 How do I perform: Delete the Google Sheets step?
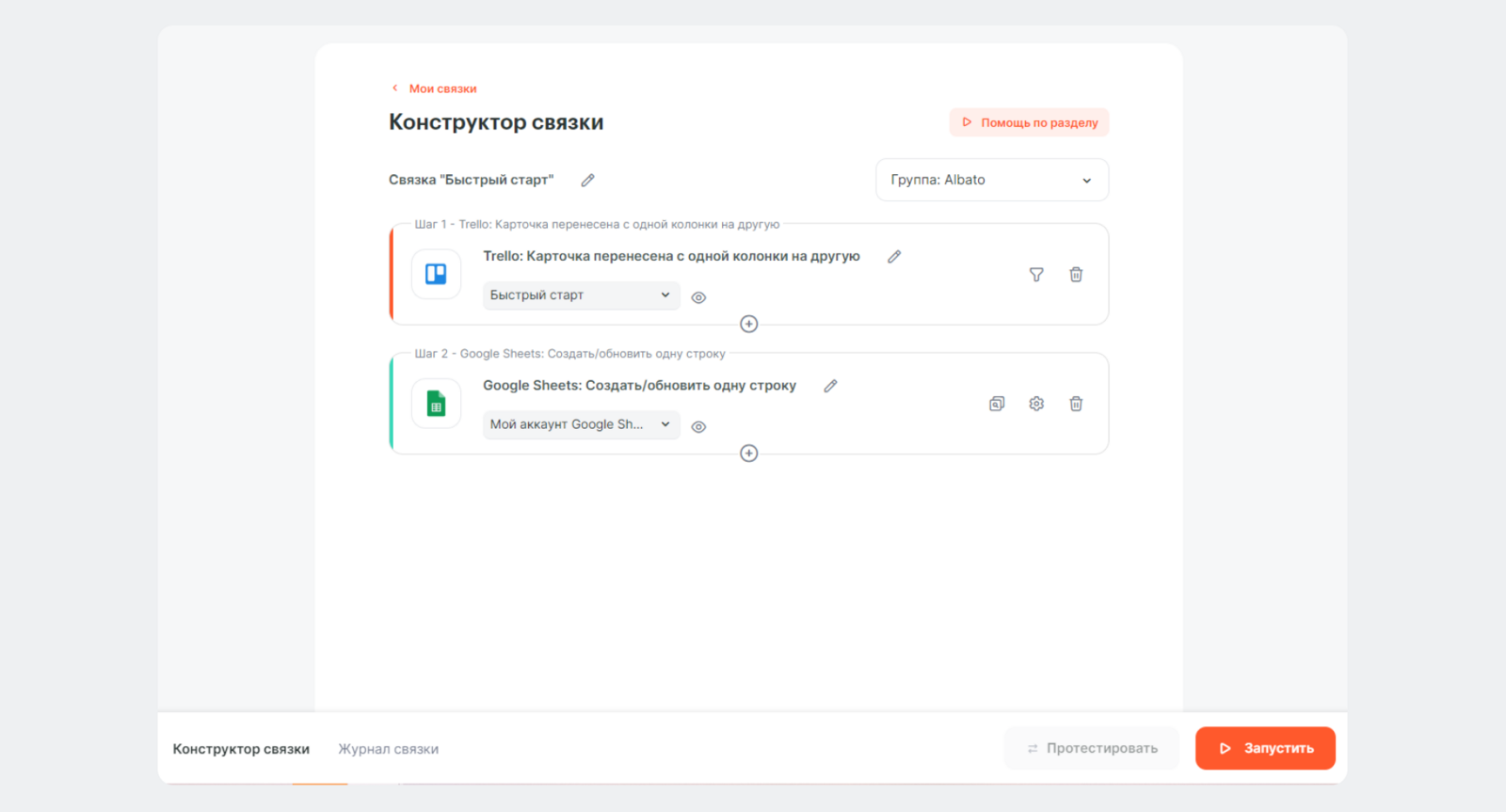pos(1076,404)
